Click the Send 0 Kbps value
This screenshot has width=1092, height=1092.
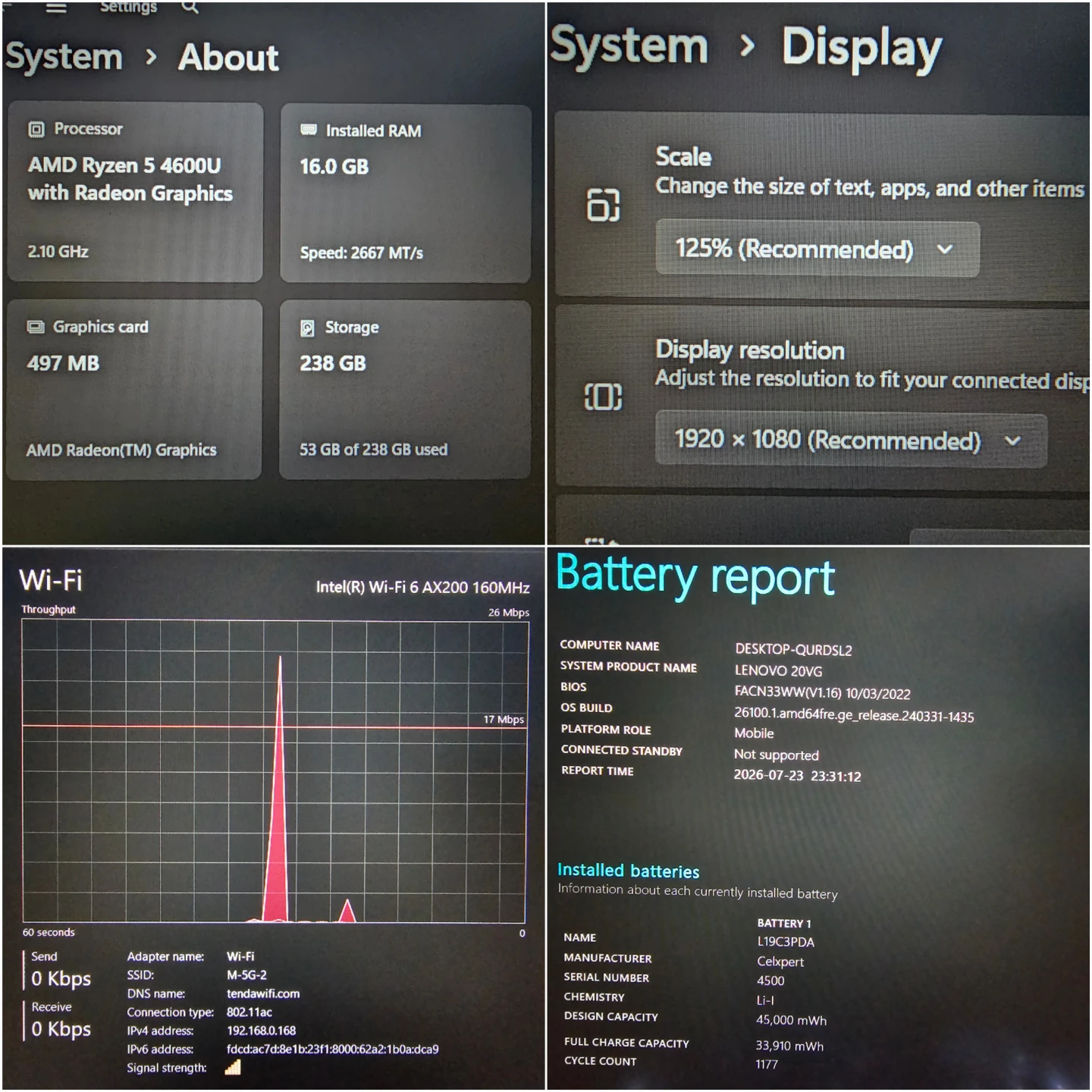click(x=61, y=978)
